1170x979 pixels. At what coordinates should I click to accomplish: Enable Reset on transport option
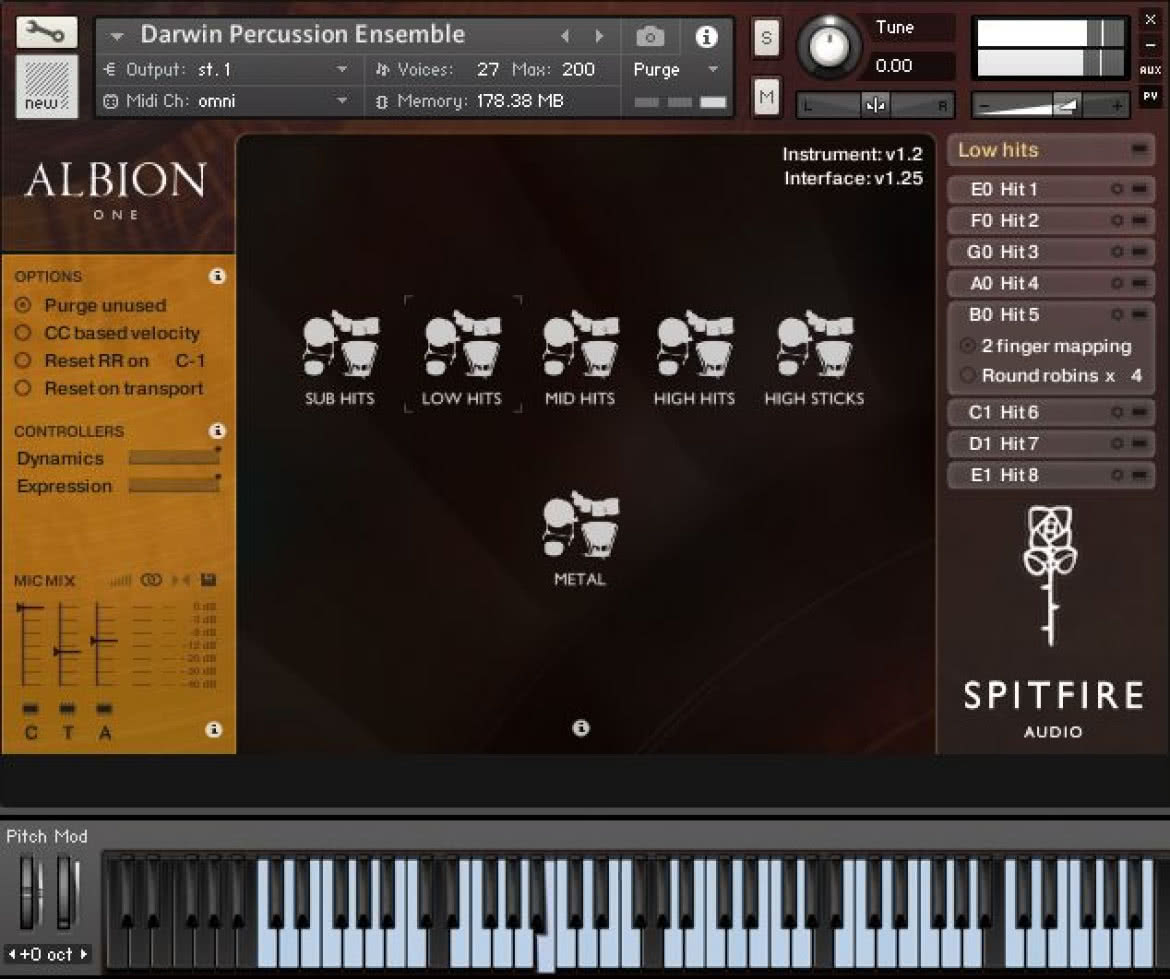pyautogui.click(x=23, y=388)
